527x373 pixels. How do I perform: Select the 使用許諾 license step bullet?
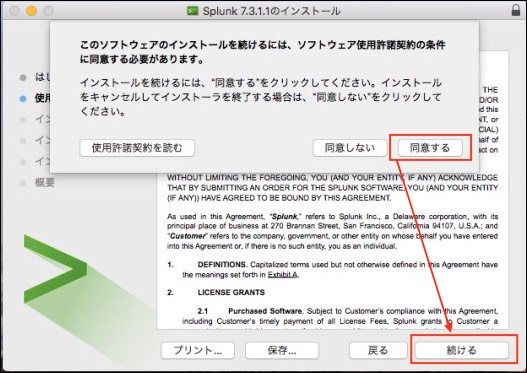pyautogui.click(x=23, y=99)
